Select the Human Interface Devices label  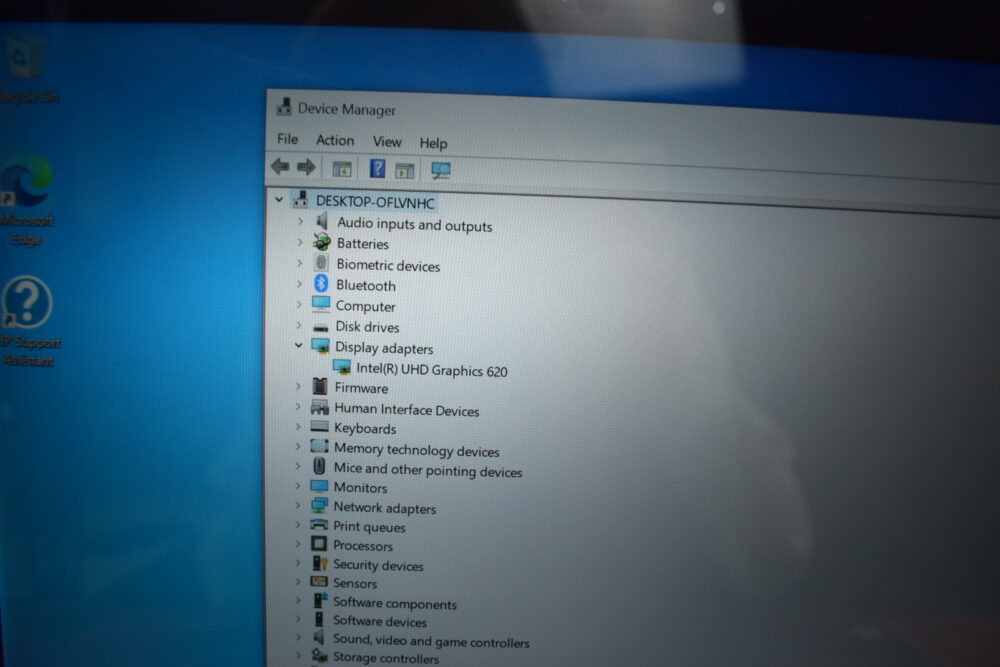pyautogui.click(x=407, y=409)
